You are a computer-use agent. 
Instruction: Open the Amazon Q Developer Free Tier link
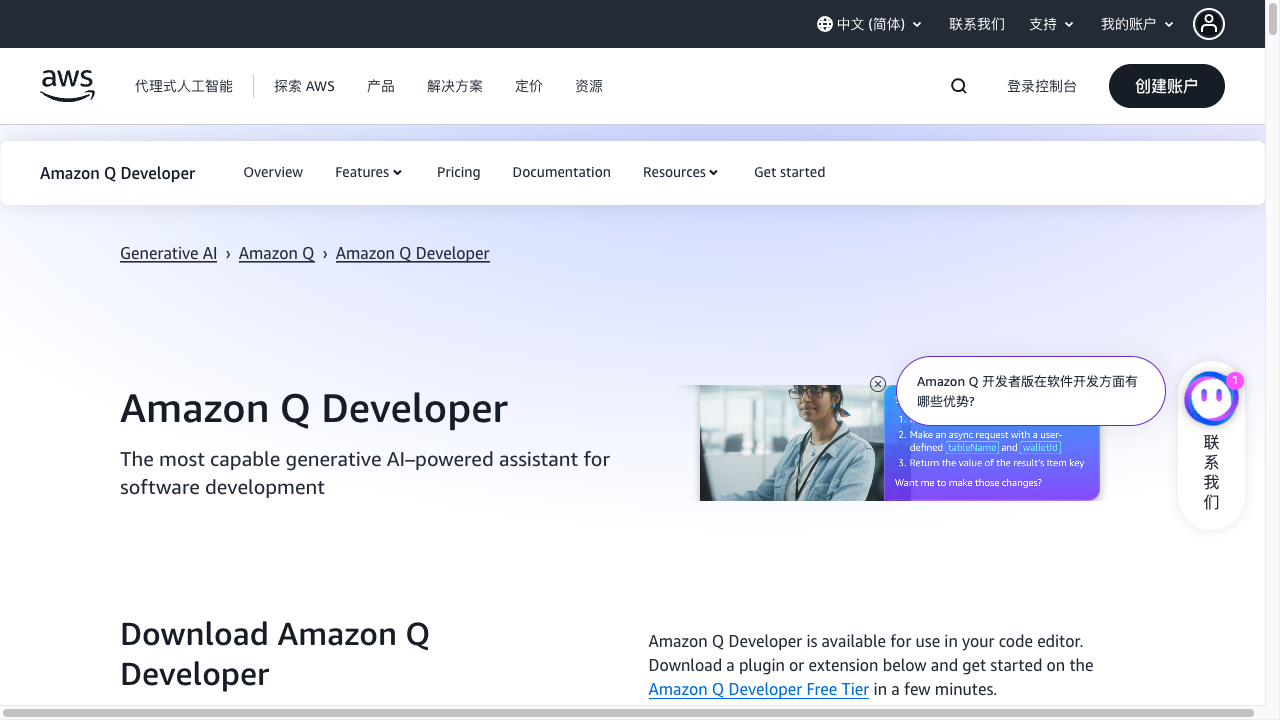pyautogui.click(x=758, y=689)
